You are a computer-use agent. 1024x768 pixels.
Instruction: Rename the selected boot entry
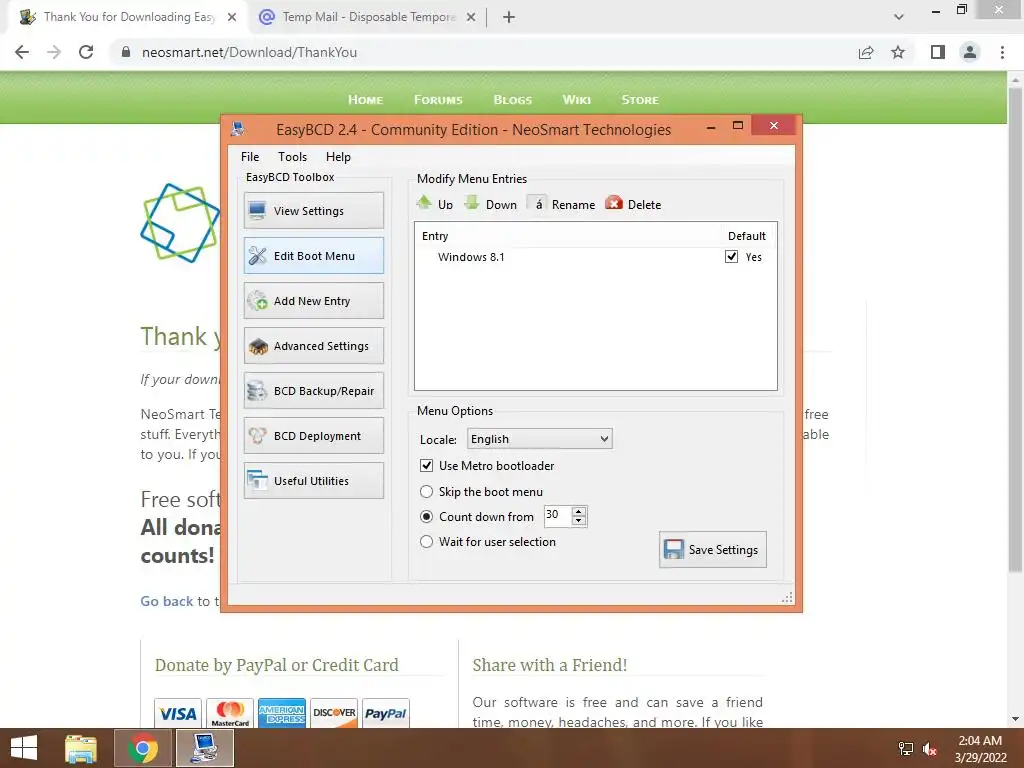click(562, 204)
